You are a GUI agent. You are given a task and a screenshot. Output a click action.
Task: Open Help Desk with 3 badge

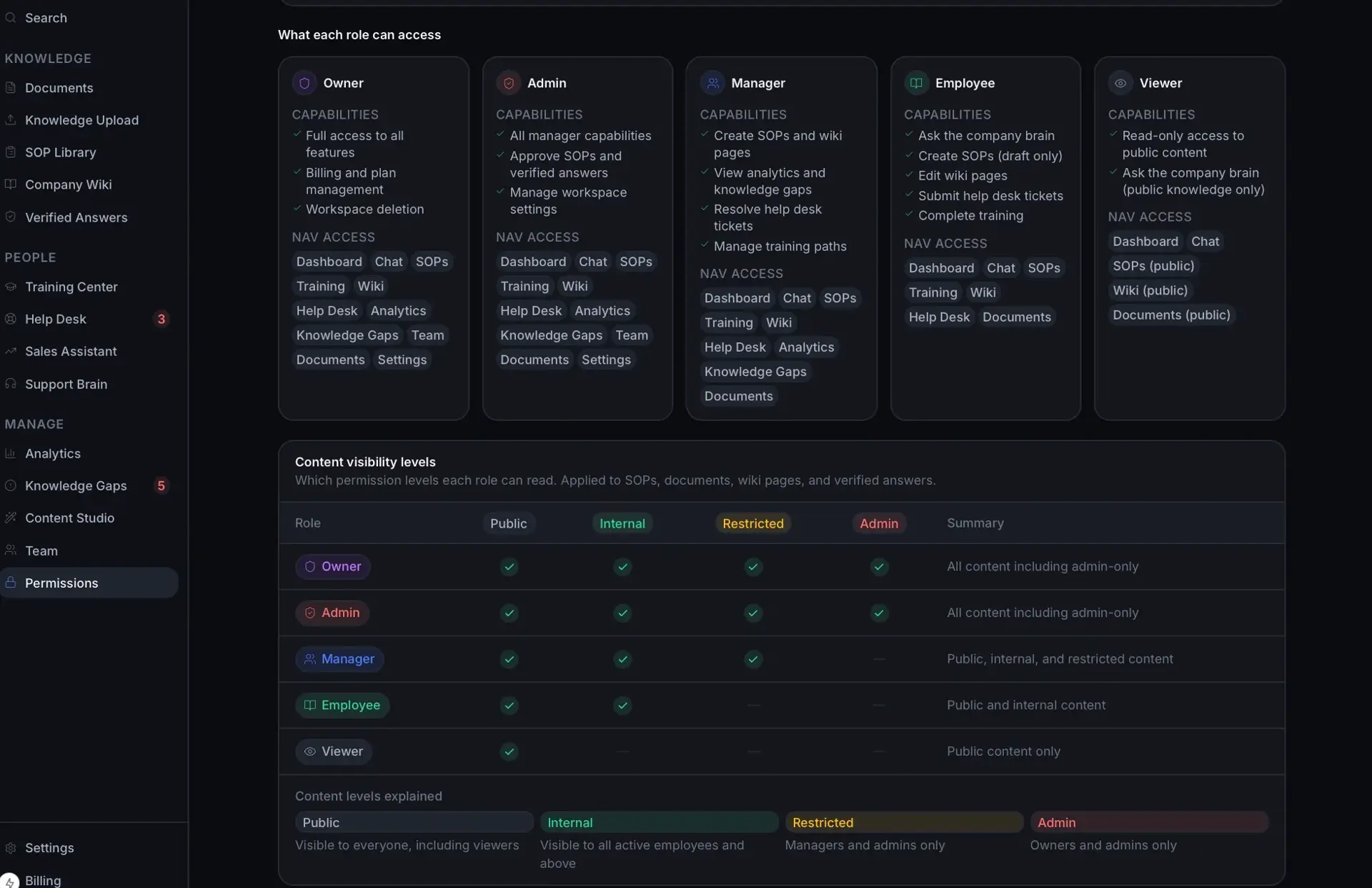pos(89,318)
